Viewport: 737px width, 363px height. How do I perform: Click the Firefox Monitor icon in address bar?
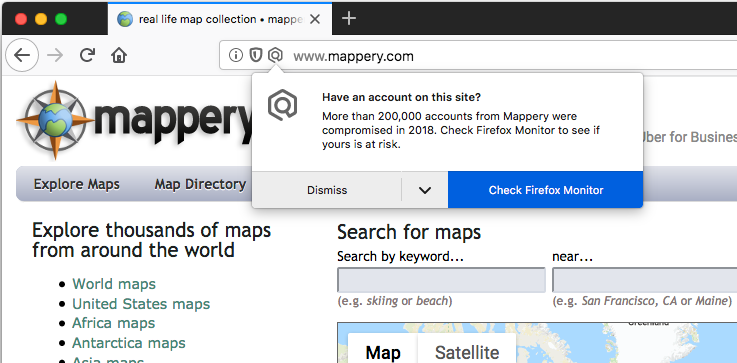pyautogui.click(x=275, y=55)
